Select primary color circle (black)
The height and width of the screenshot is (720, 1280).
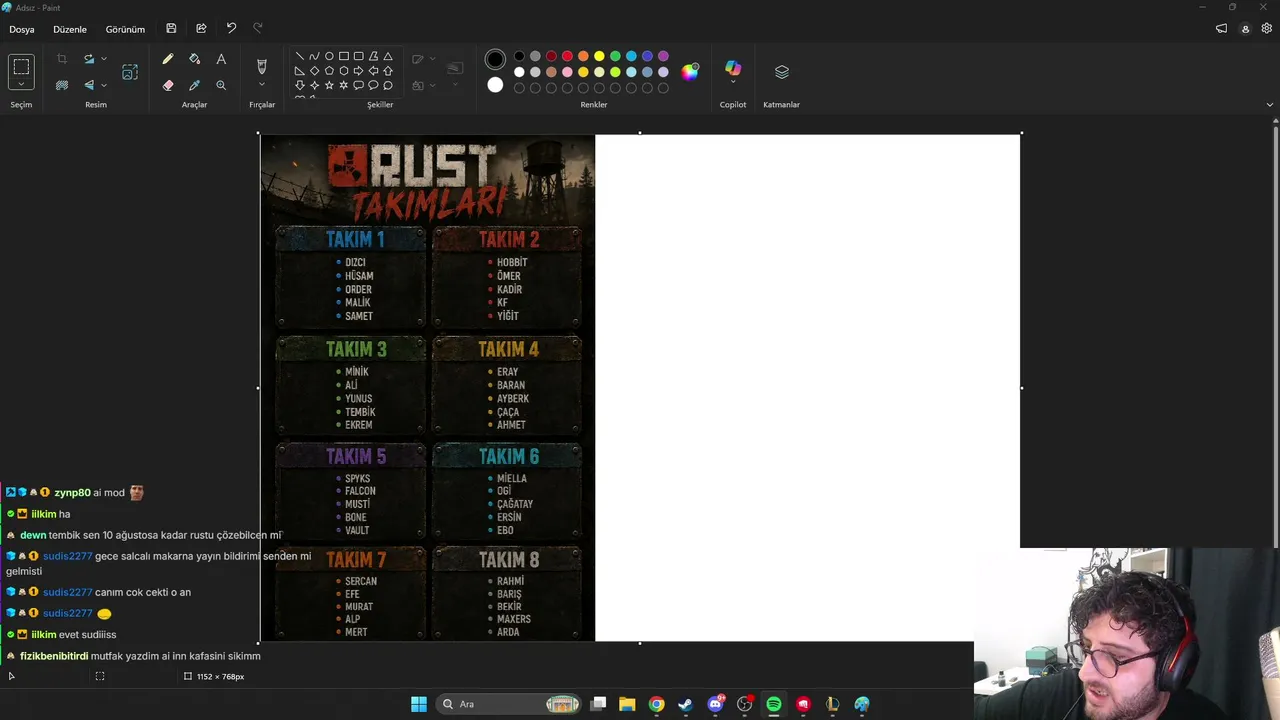pos(495,60)
